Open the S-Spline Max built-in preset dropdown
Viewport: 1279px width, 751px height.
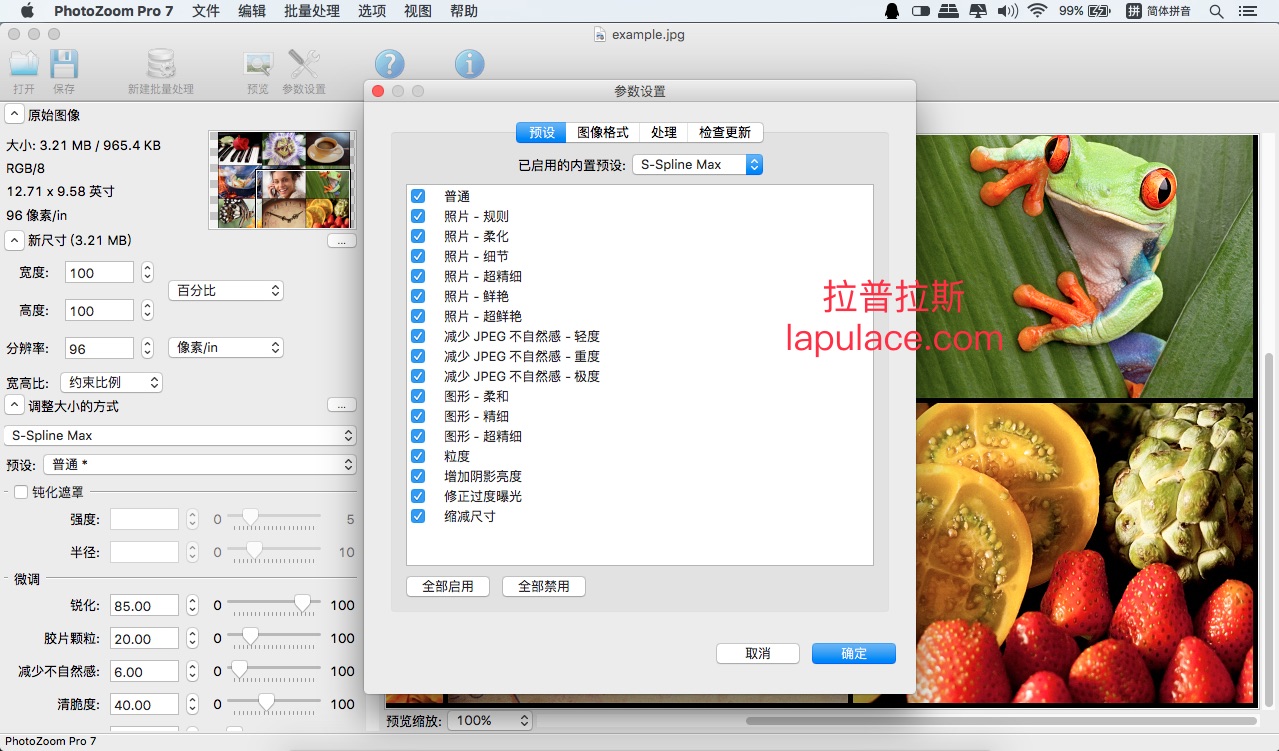[698, 164]
